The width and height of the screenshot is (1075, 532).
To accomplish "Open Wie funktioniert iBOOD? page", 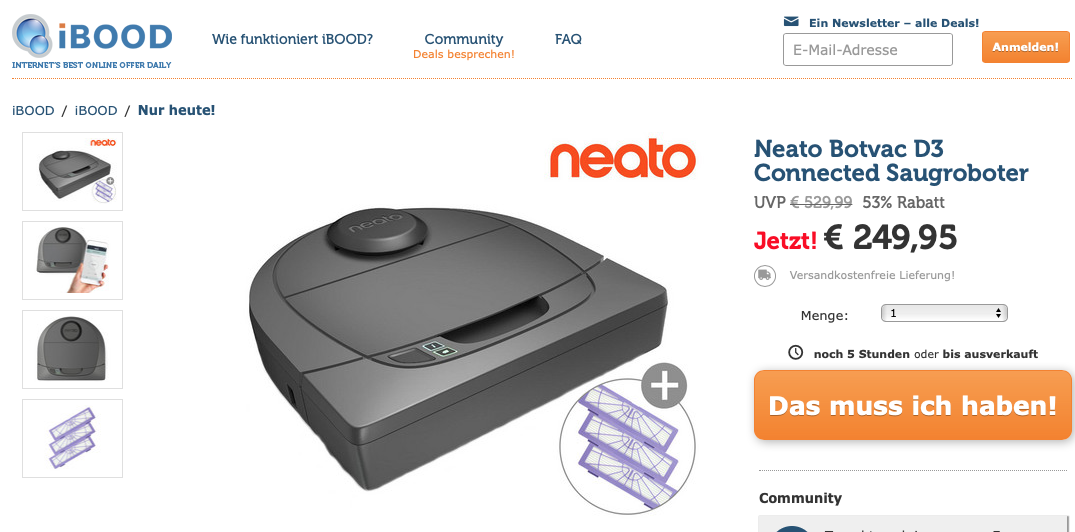I will pyautogui.click(x=293, y=39).
